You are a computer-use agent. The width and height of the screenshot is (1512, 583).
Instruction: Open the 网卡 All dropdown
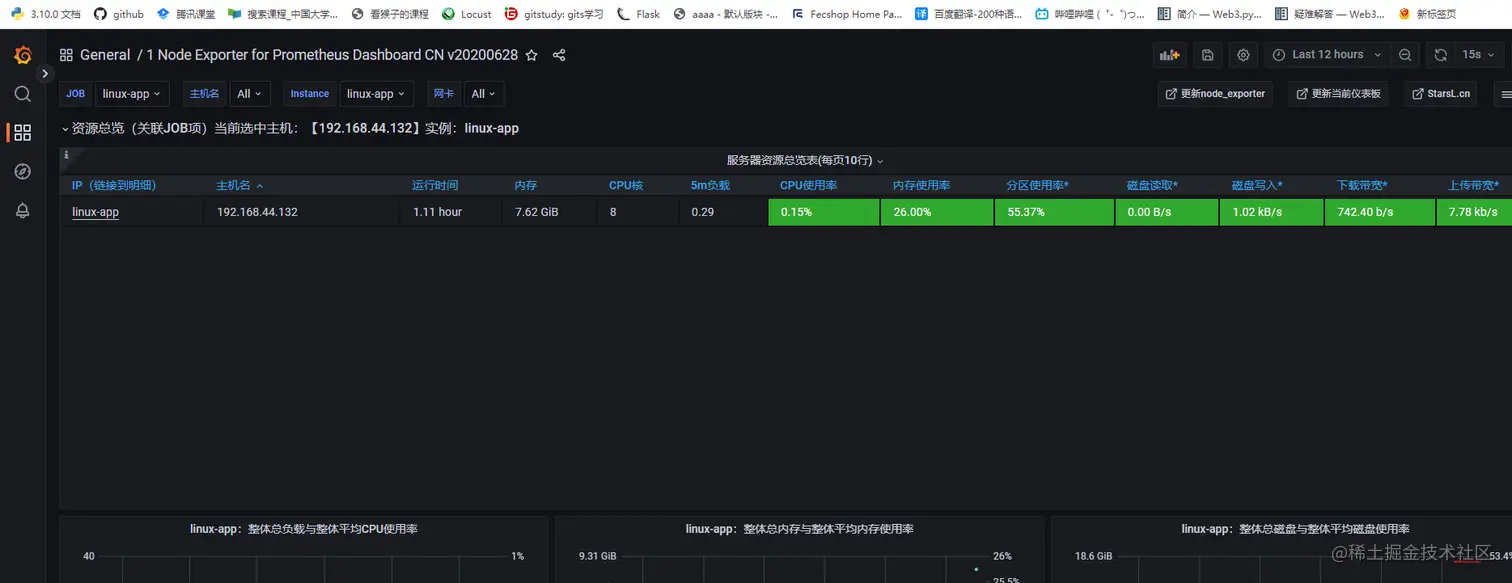pyautogui.click(x=485, y=94)
